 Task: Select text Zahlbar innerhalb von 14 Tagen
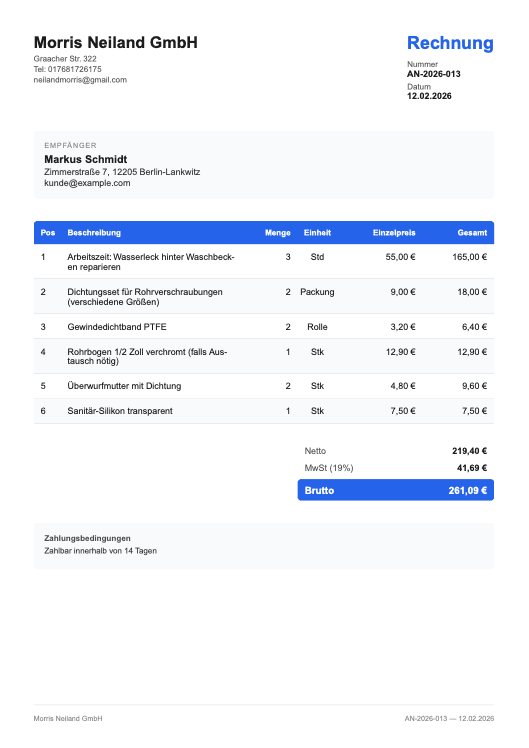click(100, 551)
